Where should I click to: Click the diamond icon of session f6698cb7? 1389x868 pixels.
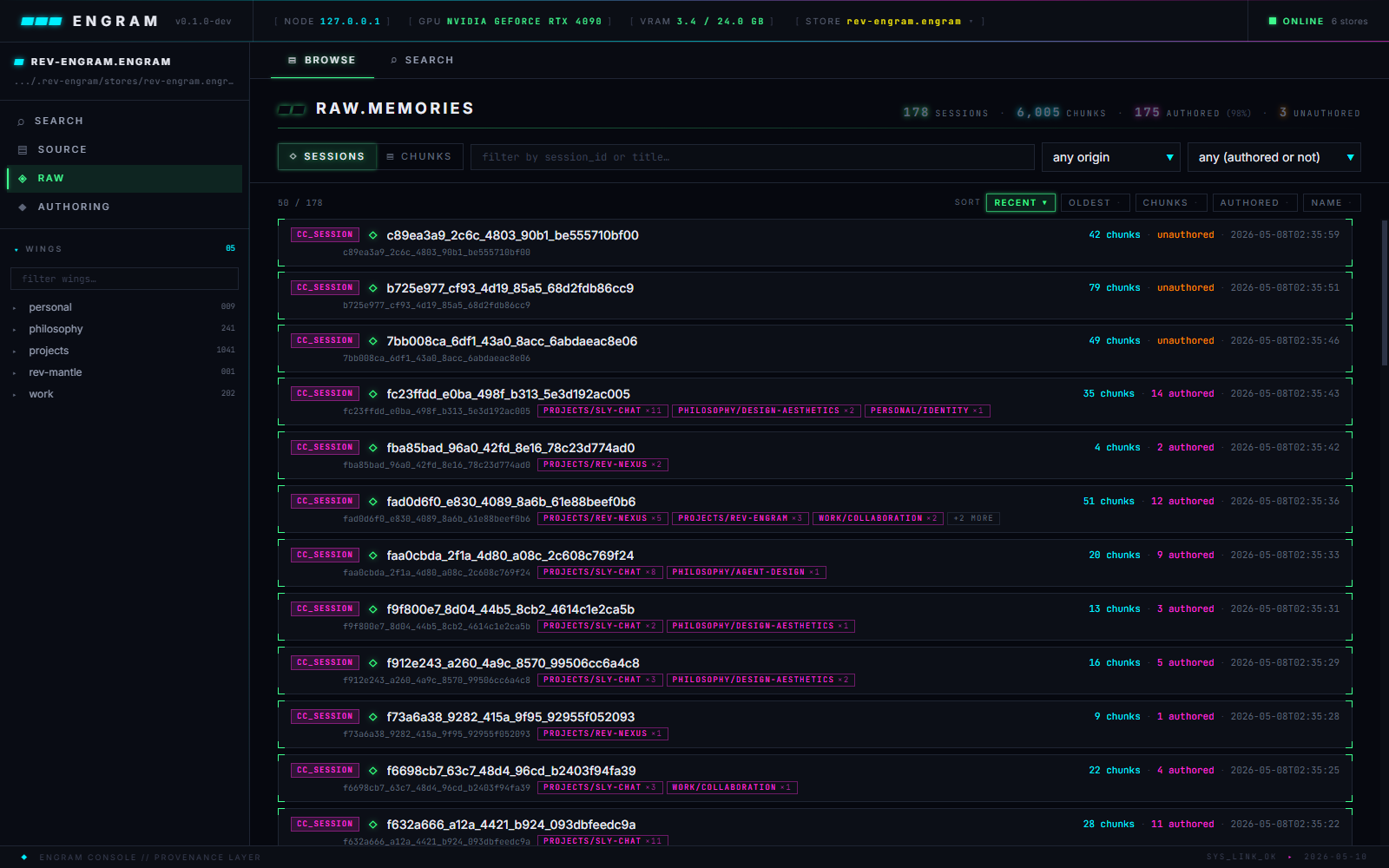click(x=373, y=771)
